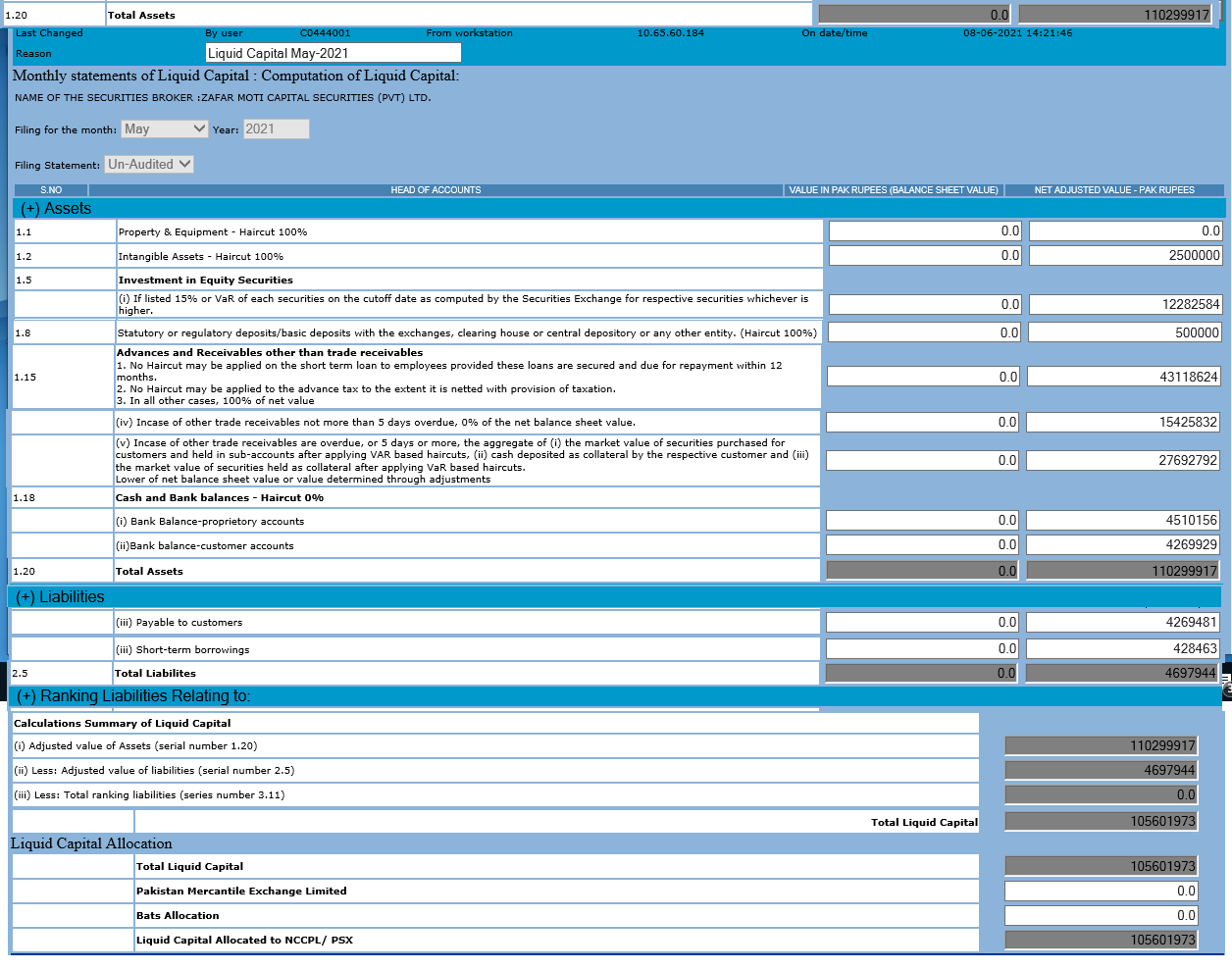Open the filing month dropdown showing May
The width and height of the screenshot is (1232, 969).
click(165, 129)
